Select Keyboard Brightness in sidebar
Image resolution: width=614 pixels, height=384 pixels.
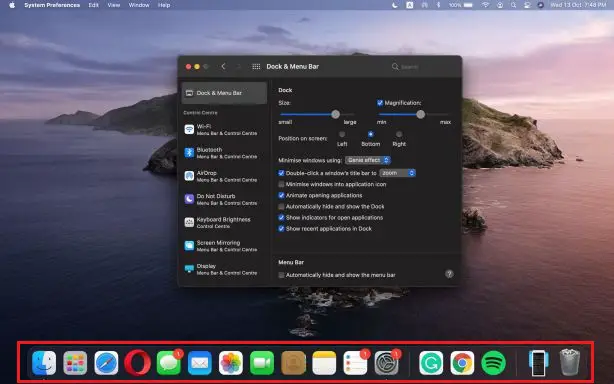[224, 223]
